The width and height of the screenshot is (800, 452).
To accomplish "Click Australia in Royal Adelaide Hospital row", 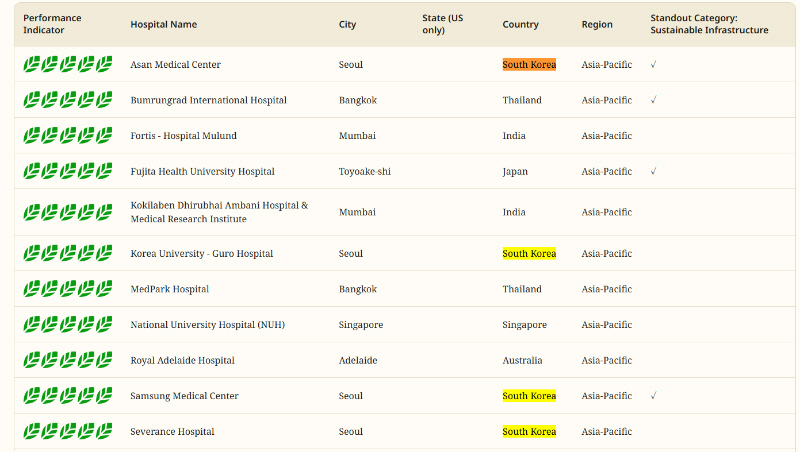I will (x=522, y=361).
